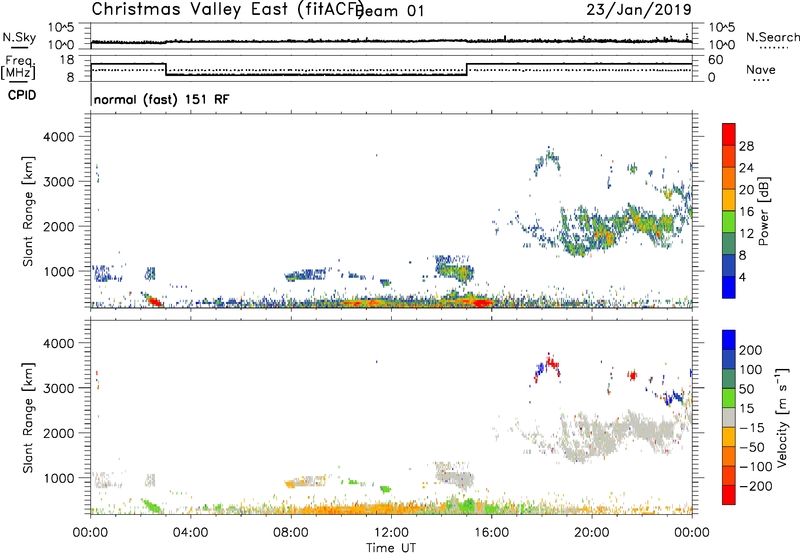Click the red top segment of Power colorbar
This screenshot has width=800, height=554.
click(x=729, y=134)
